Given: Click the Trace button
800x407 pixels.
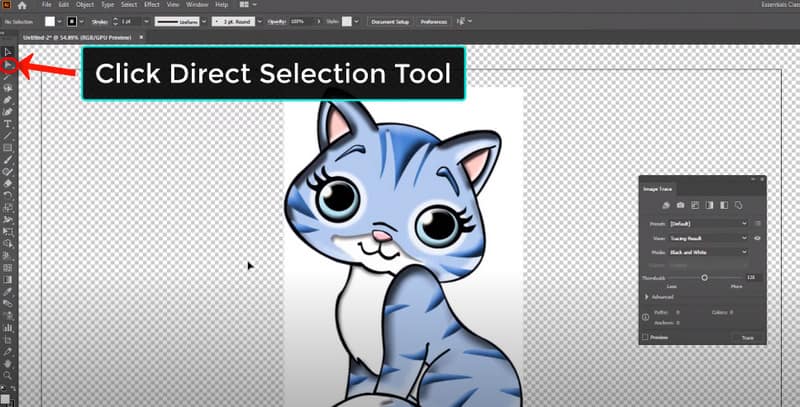Looking at the screenshot, I should point(747,338).
